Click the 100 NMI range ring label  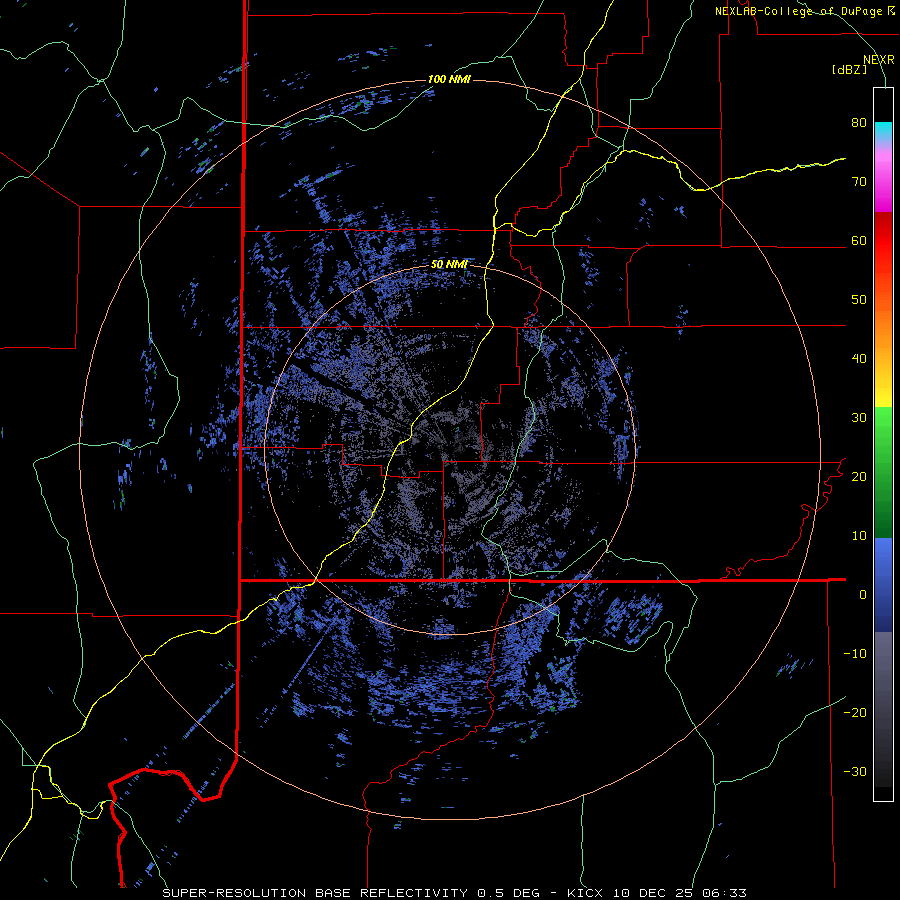tap(449, 79)
